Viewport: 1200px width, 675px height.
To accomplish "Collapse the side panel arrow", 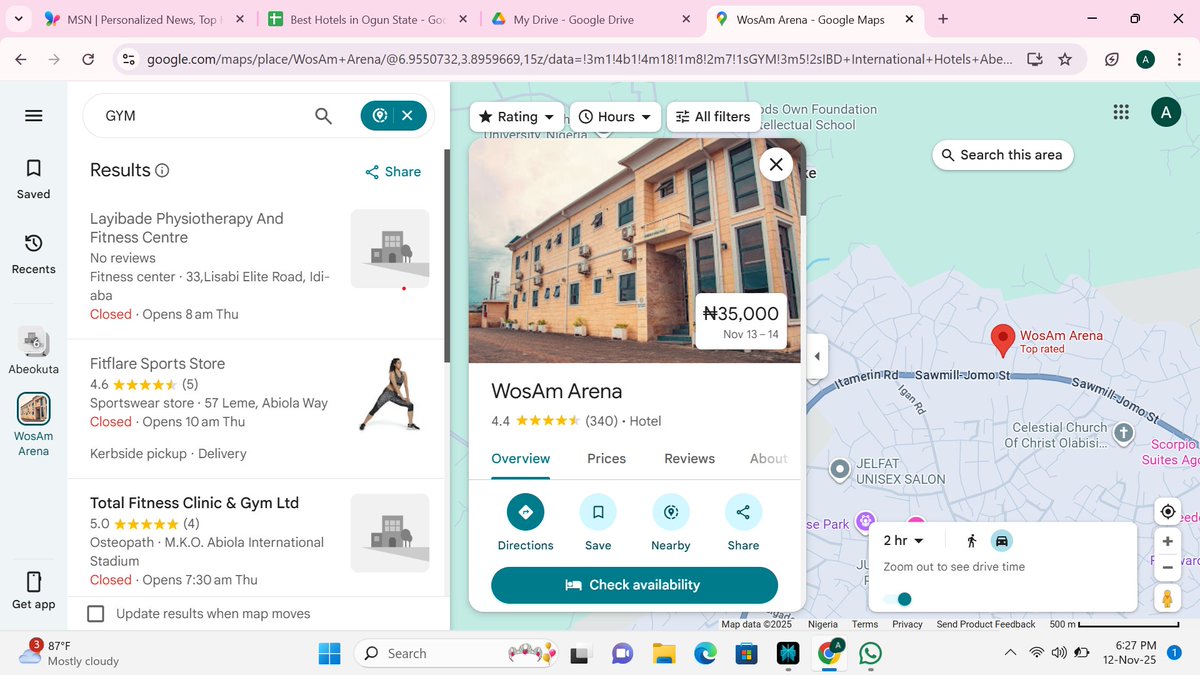I will point(817,356).
